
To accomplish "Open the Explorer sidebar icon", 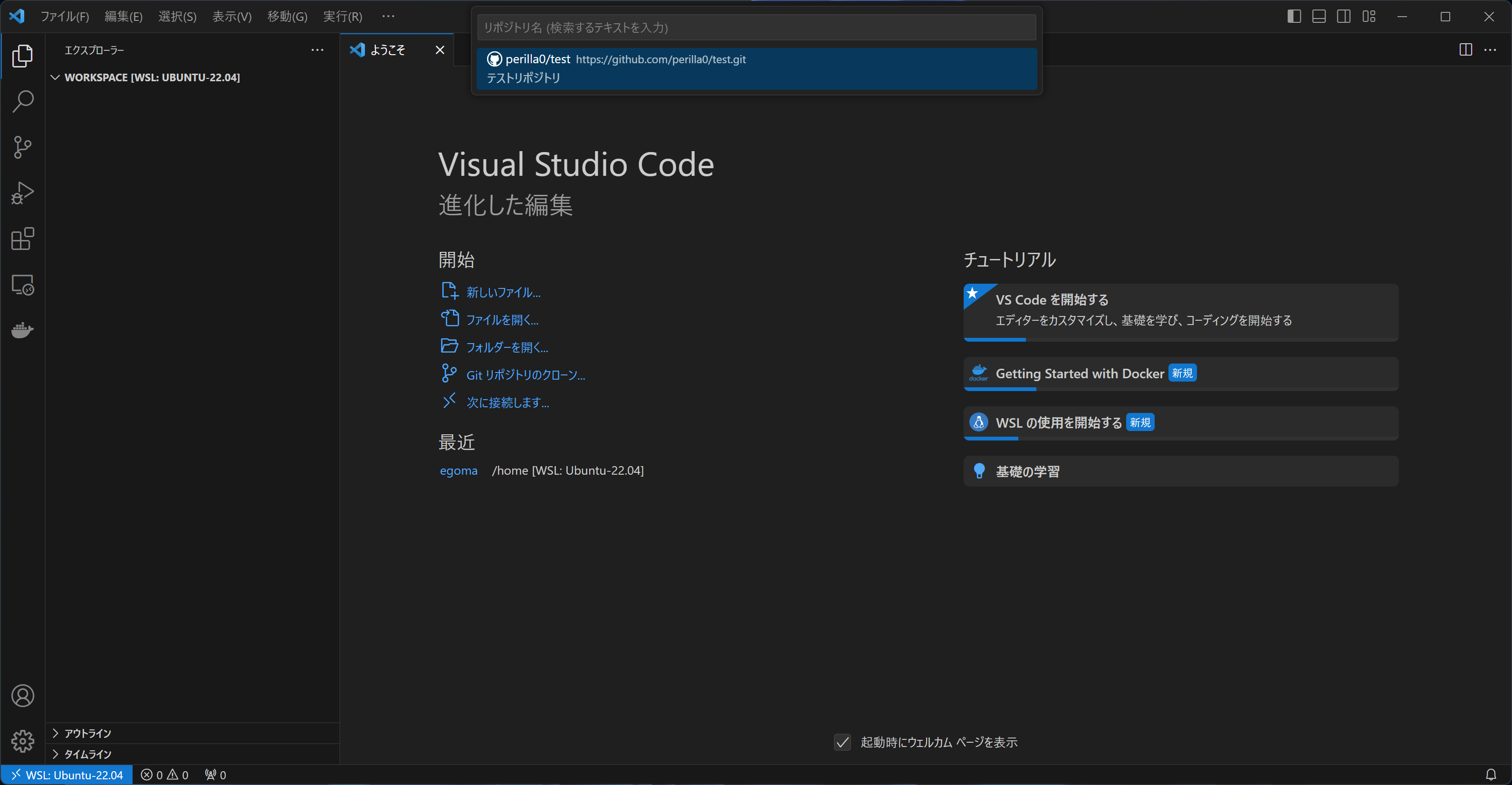I will (22, 56).
